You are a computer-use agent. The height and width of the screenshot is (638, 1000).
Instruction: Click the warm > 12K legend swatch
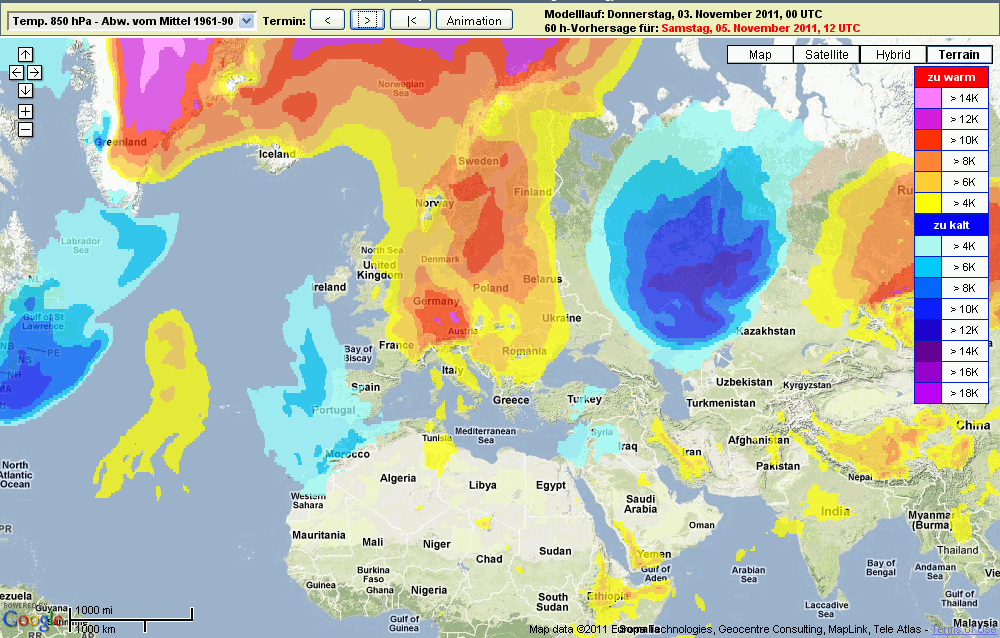pyautogui.click(x=928, y=119)
